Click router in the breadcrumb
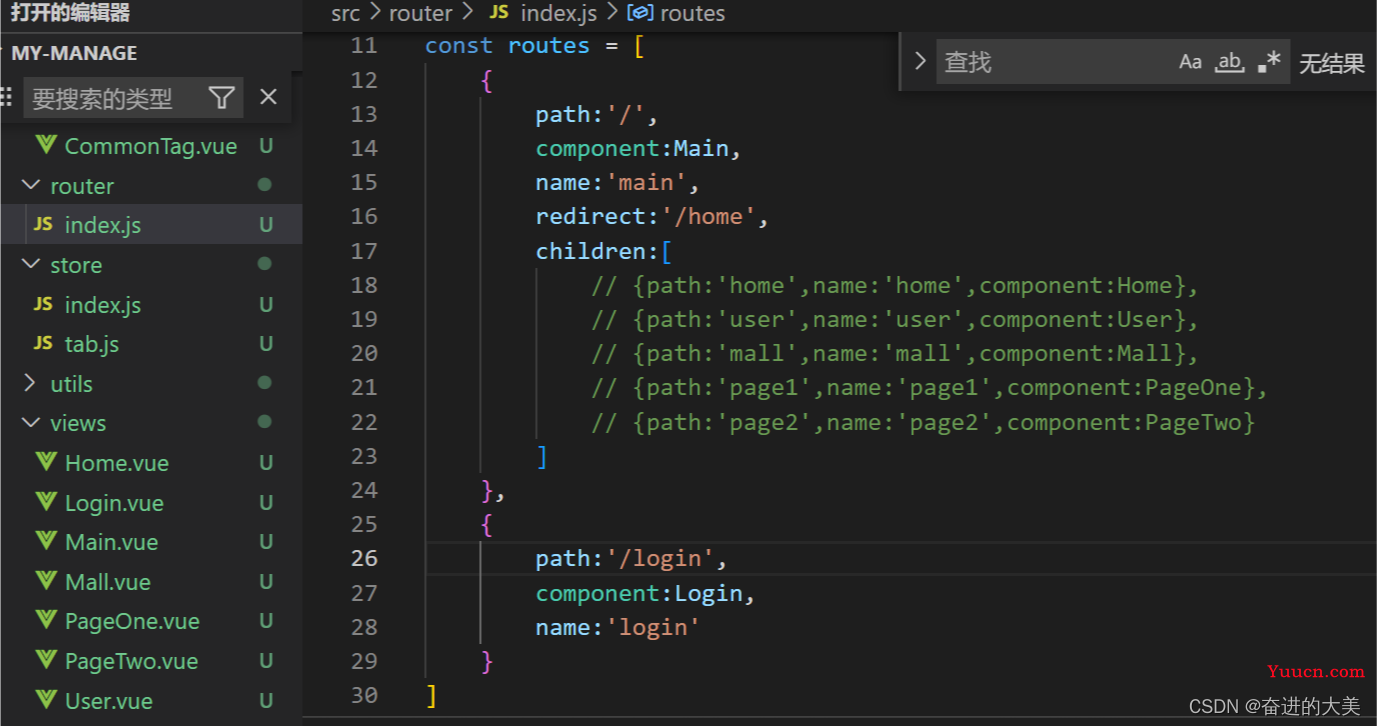Screen dimensions: 1377x726 pos(420,14)
